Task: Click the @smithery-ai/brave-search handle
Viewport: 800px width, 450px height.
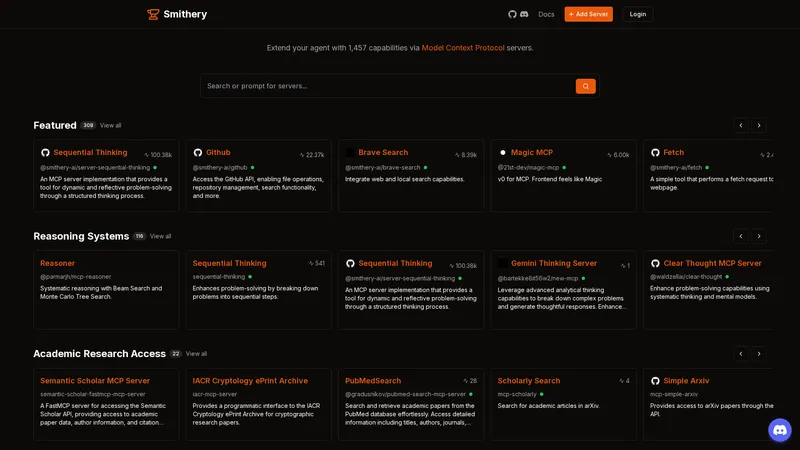Action: coord(383,167)
